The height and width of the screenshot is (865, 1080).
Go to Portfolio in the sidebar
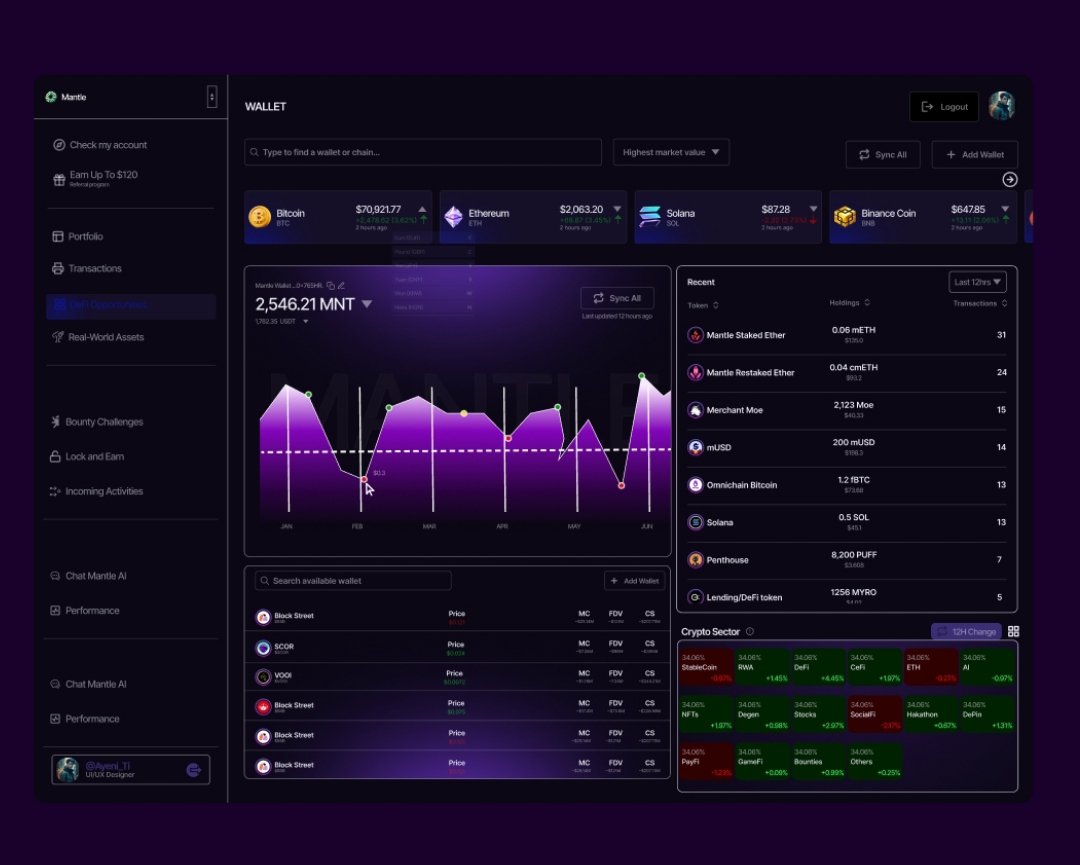78,236
